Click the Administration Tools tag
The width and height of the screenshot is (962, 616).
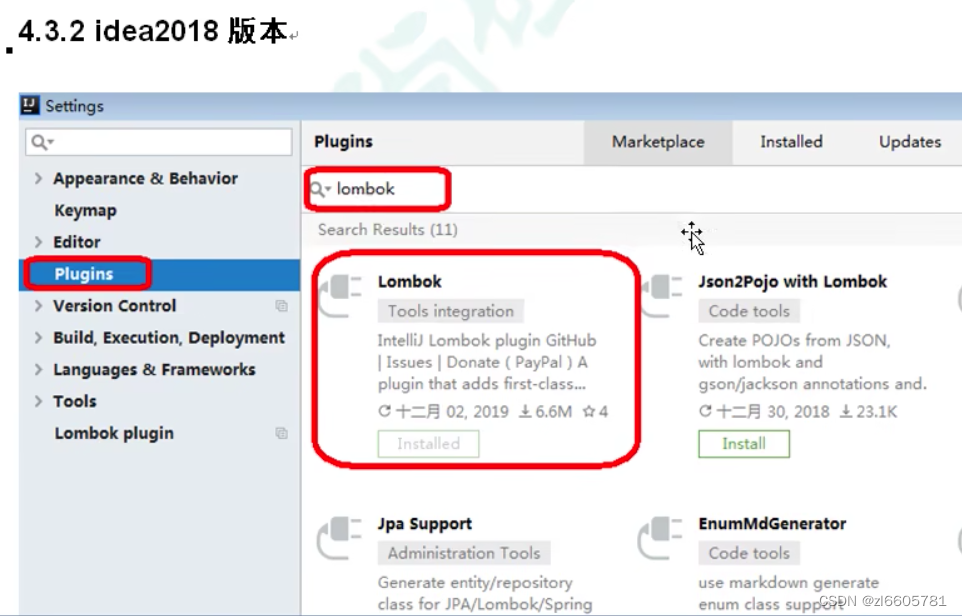tap(464, 553)
